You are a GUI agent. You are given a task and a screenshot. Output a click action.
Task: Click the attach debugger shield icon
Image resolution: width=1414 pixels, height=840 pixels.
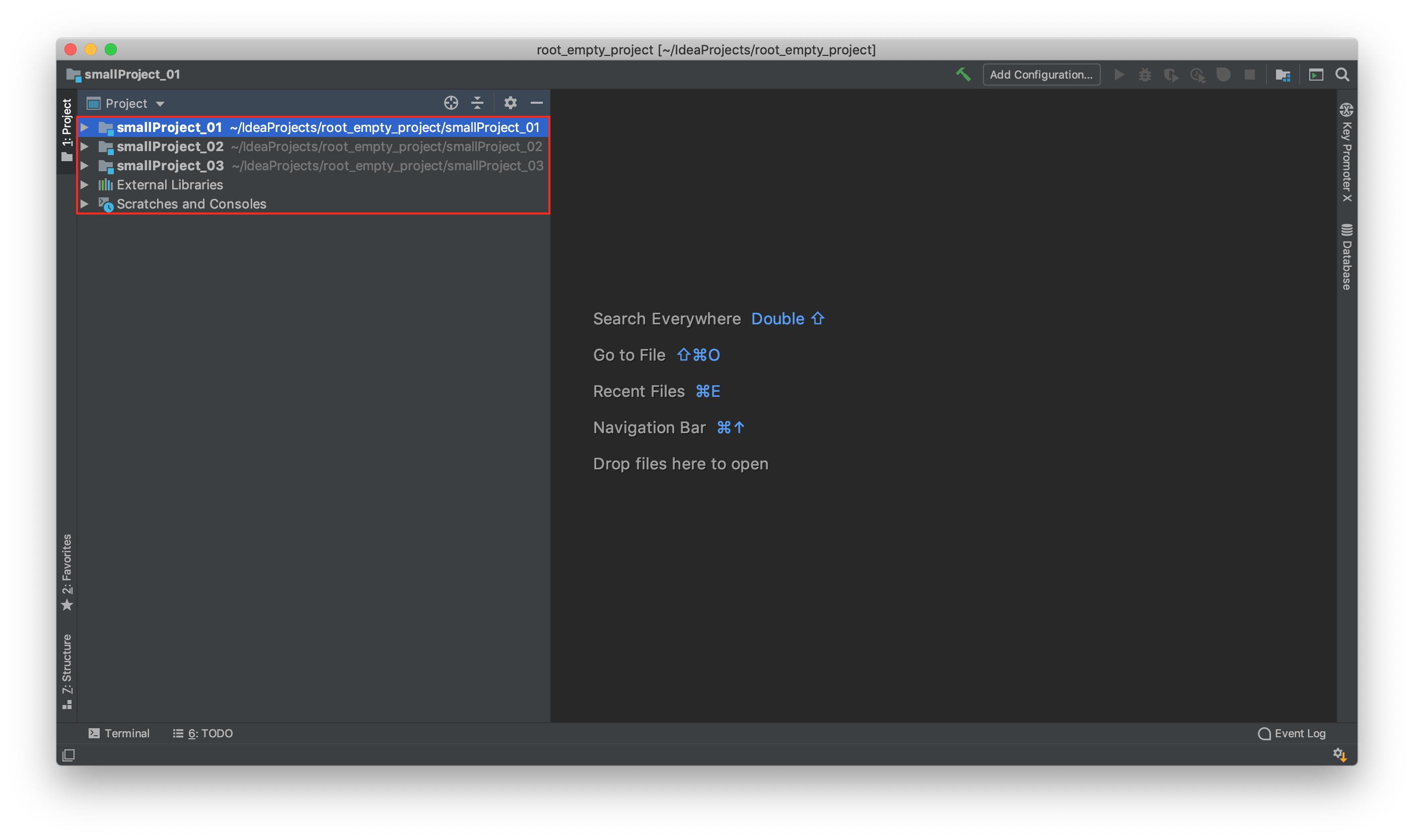click(1223, 75)
